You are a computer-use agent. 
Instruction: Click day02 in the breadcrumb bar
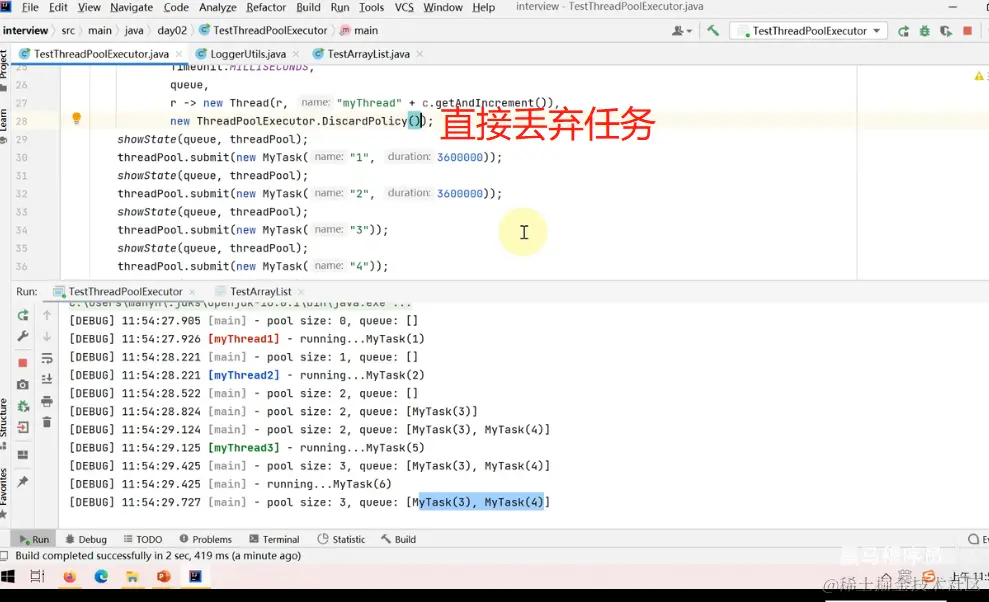172,30
